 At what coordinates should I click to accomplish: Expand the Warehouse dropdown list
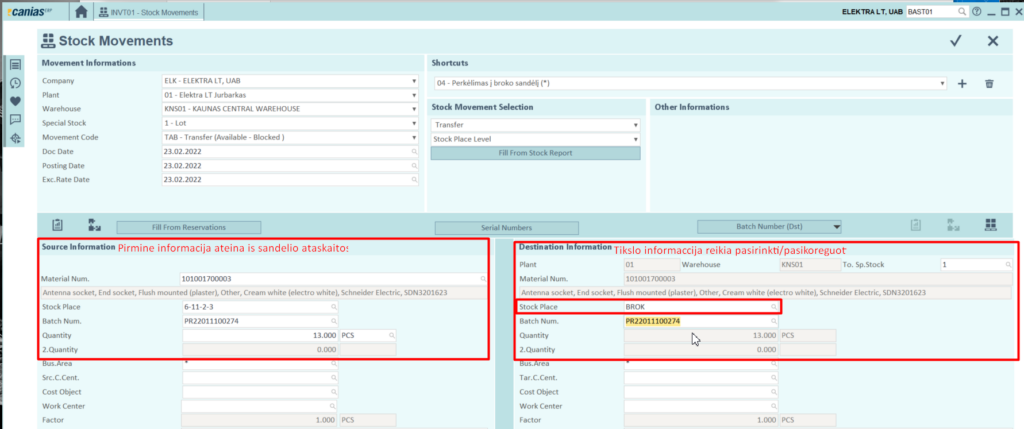(x=414, y=109)
